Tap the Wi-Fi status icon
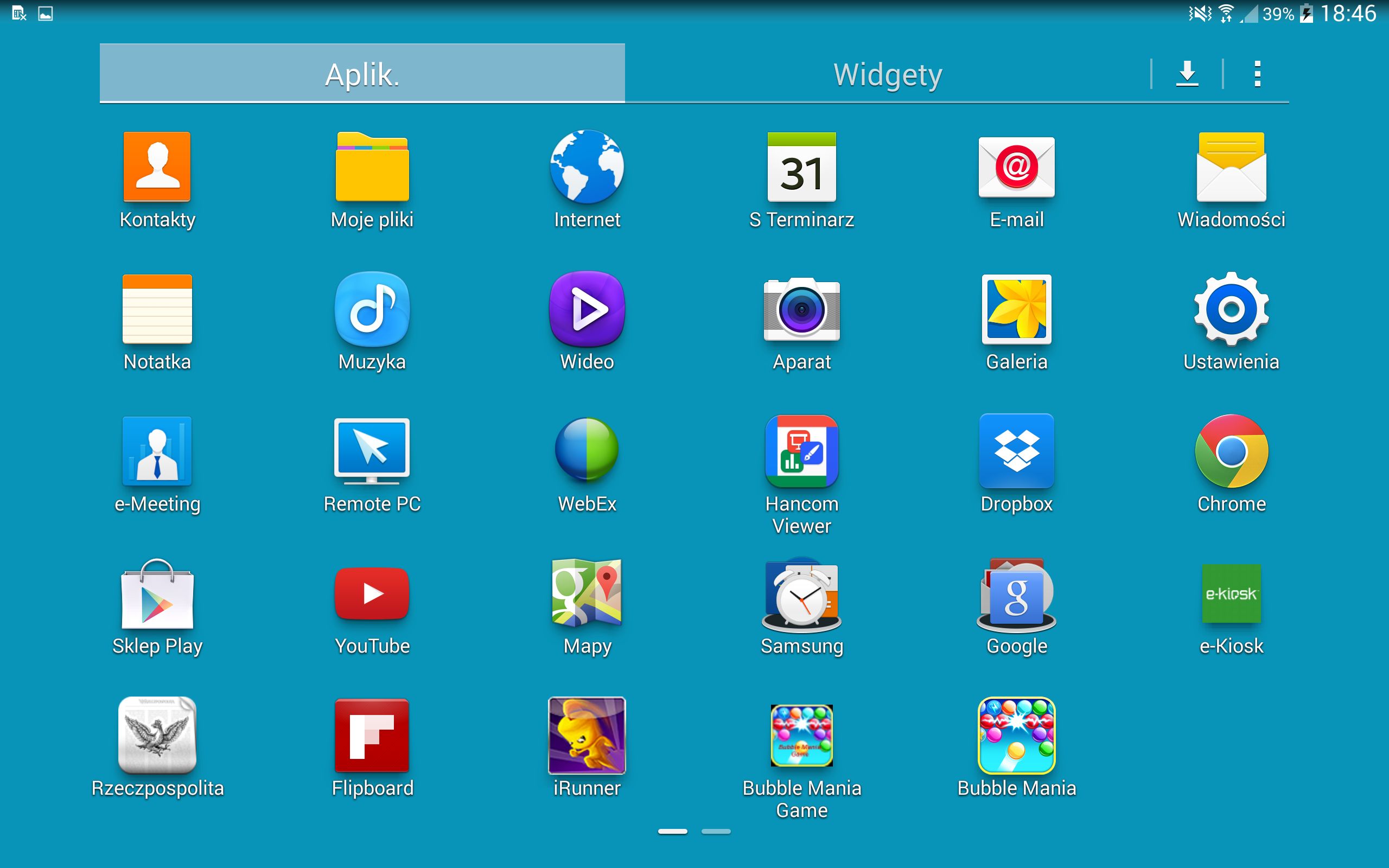The height and width of the screenshot is (868, 1389). (x=1226, y=13)
